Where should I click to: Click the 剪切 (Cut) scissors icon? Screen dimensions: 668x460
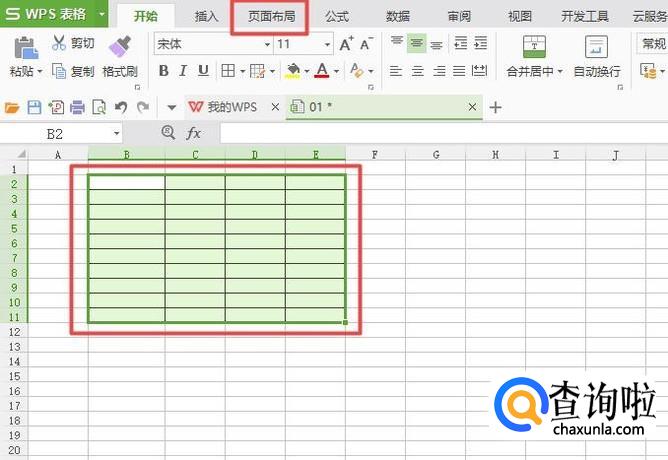pos(59,43)
